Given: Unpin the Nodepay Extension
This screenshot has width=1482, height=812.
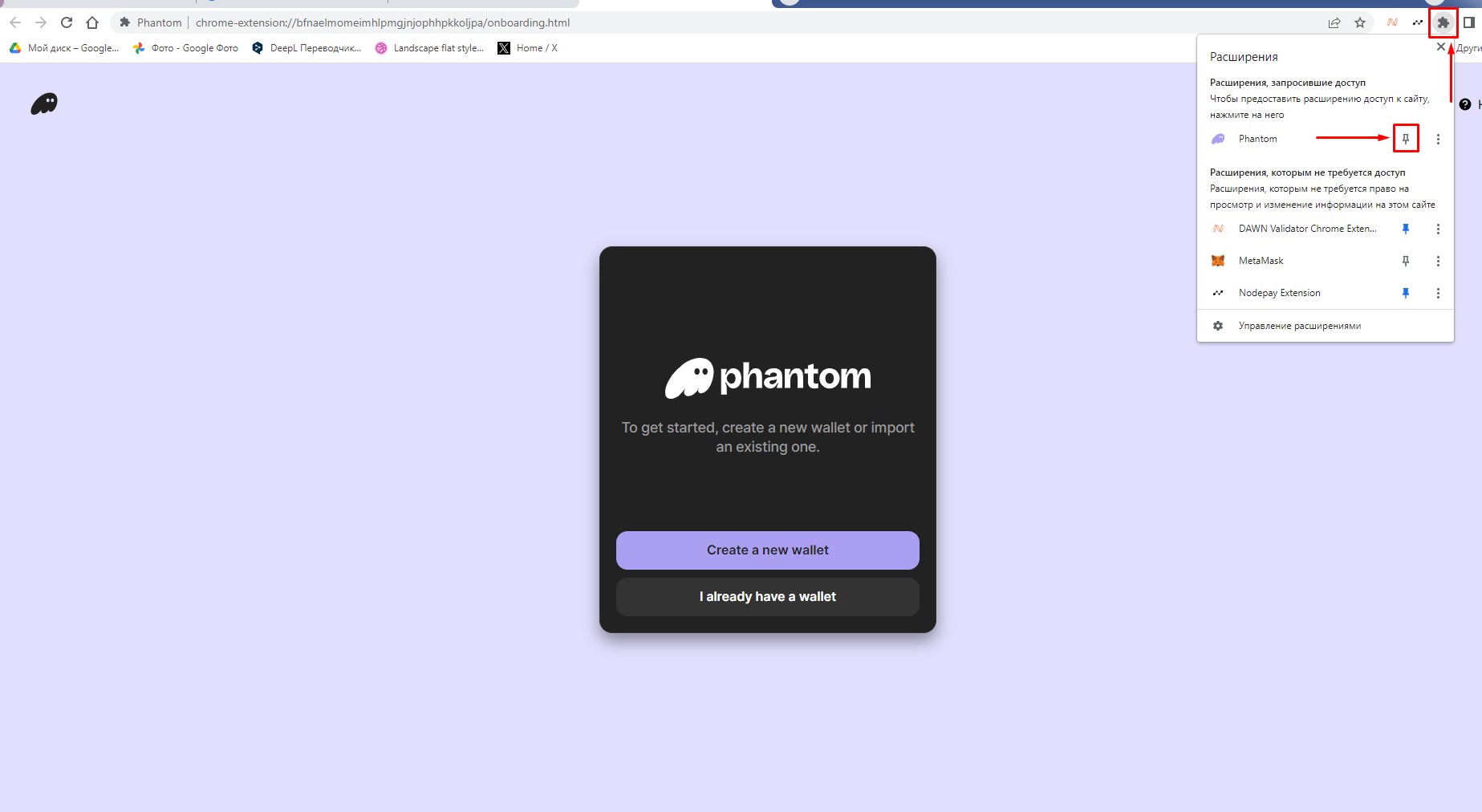Looking at the screenshot, I should click(1405, 293).
